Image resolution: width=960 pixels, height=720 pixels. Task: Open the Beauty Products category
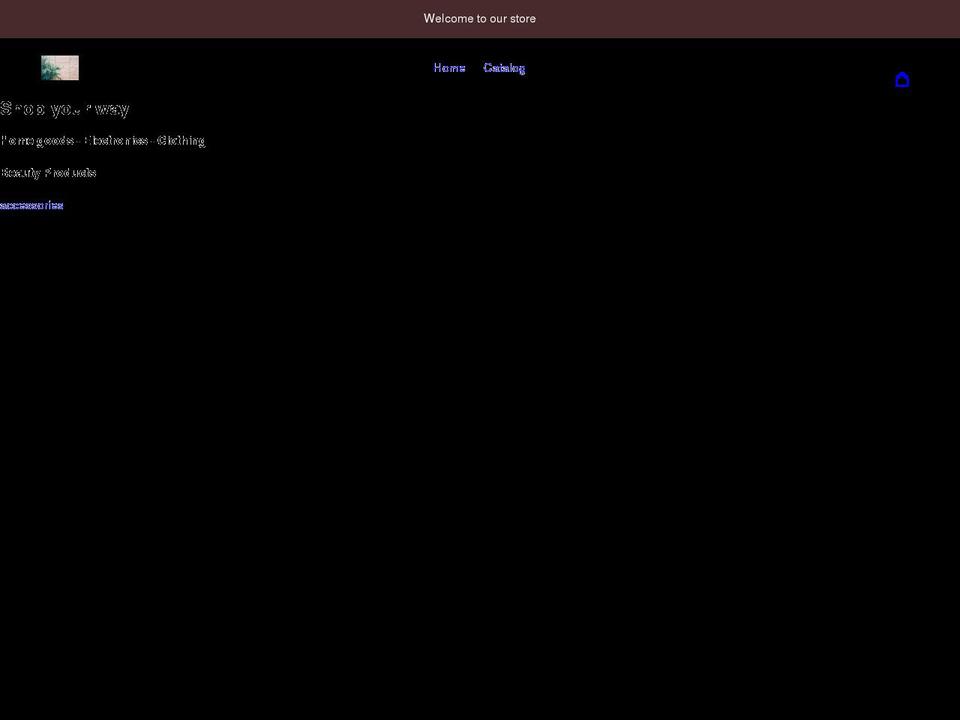48,172
